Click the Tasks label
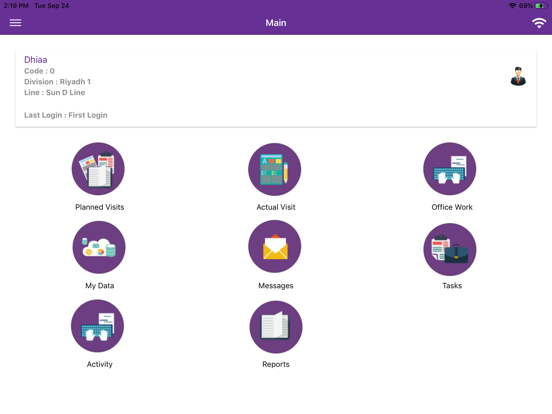Screen dimensions: 552x414 [x=452, y=286]
